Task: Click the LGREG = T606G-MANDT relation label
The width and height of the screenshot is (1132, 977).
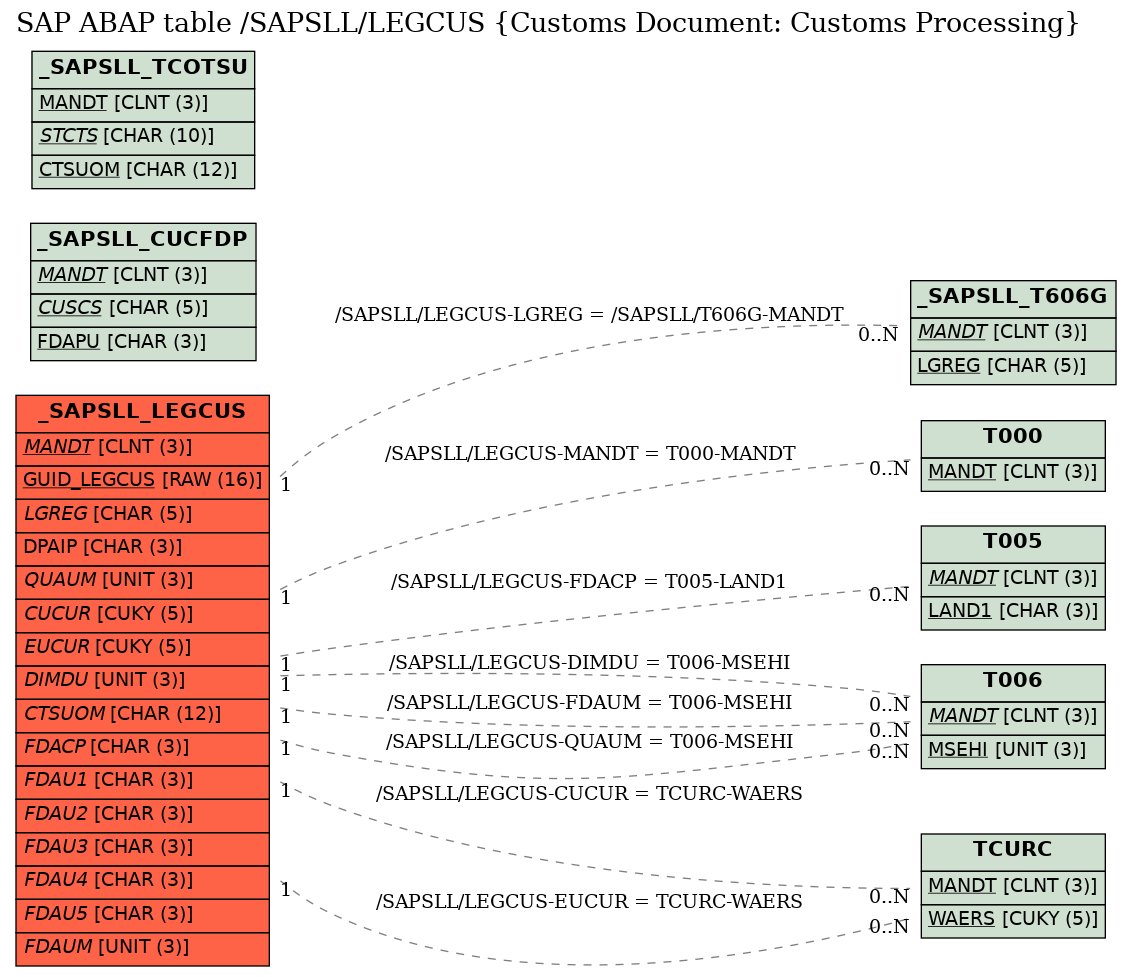Action: point(589,315)
